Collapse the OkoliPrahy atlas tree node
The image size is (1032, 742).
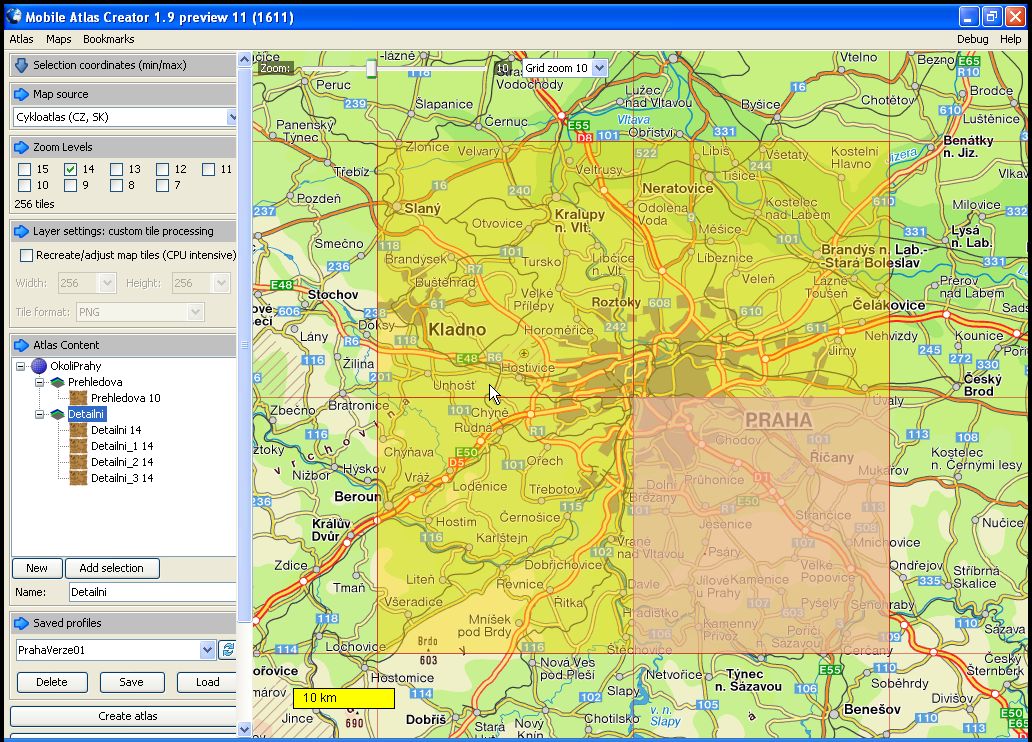pos(20,366)
